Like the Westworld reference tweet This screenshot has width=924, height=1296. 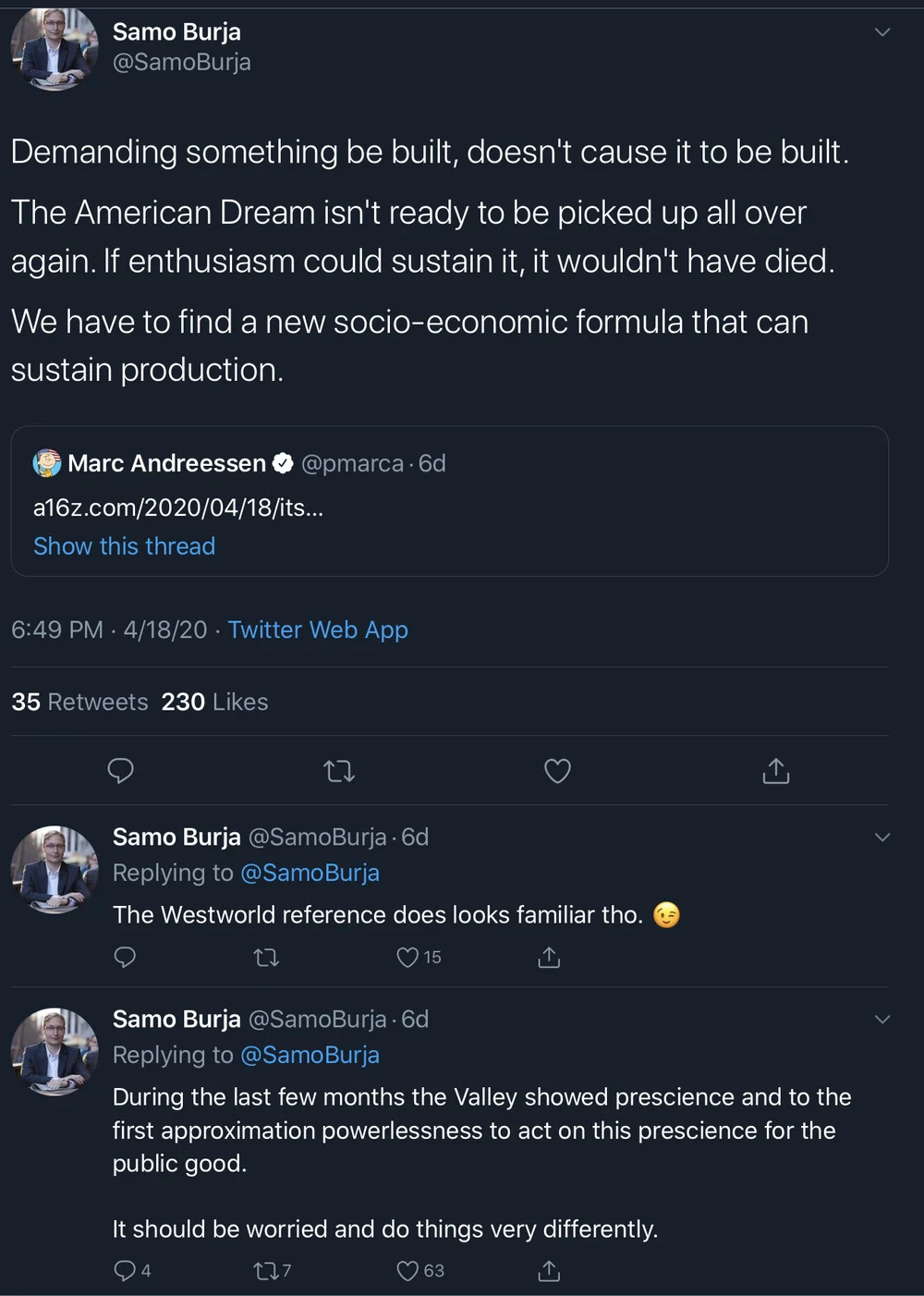(407, 957)
